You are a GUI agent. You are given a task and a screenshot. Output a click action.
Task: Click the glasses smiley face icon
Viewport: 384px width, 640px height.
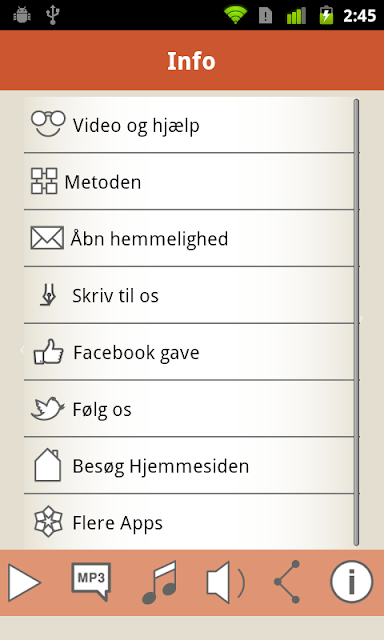[x=48, y=123]
